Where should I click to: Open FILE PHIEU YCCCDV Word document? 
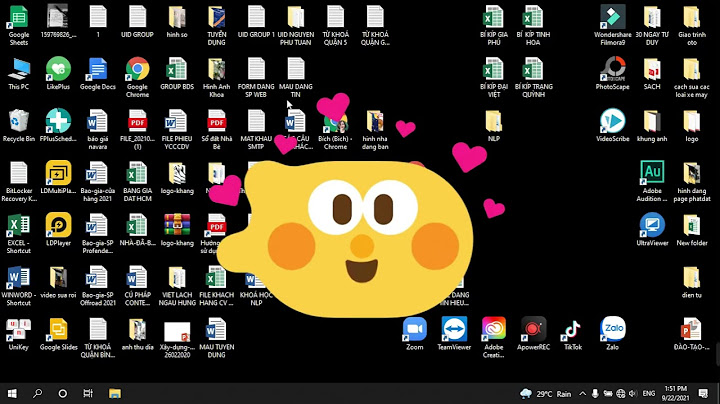coord(177,129)
